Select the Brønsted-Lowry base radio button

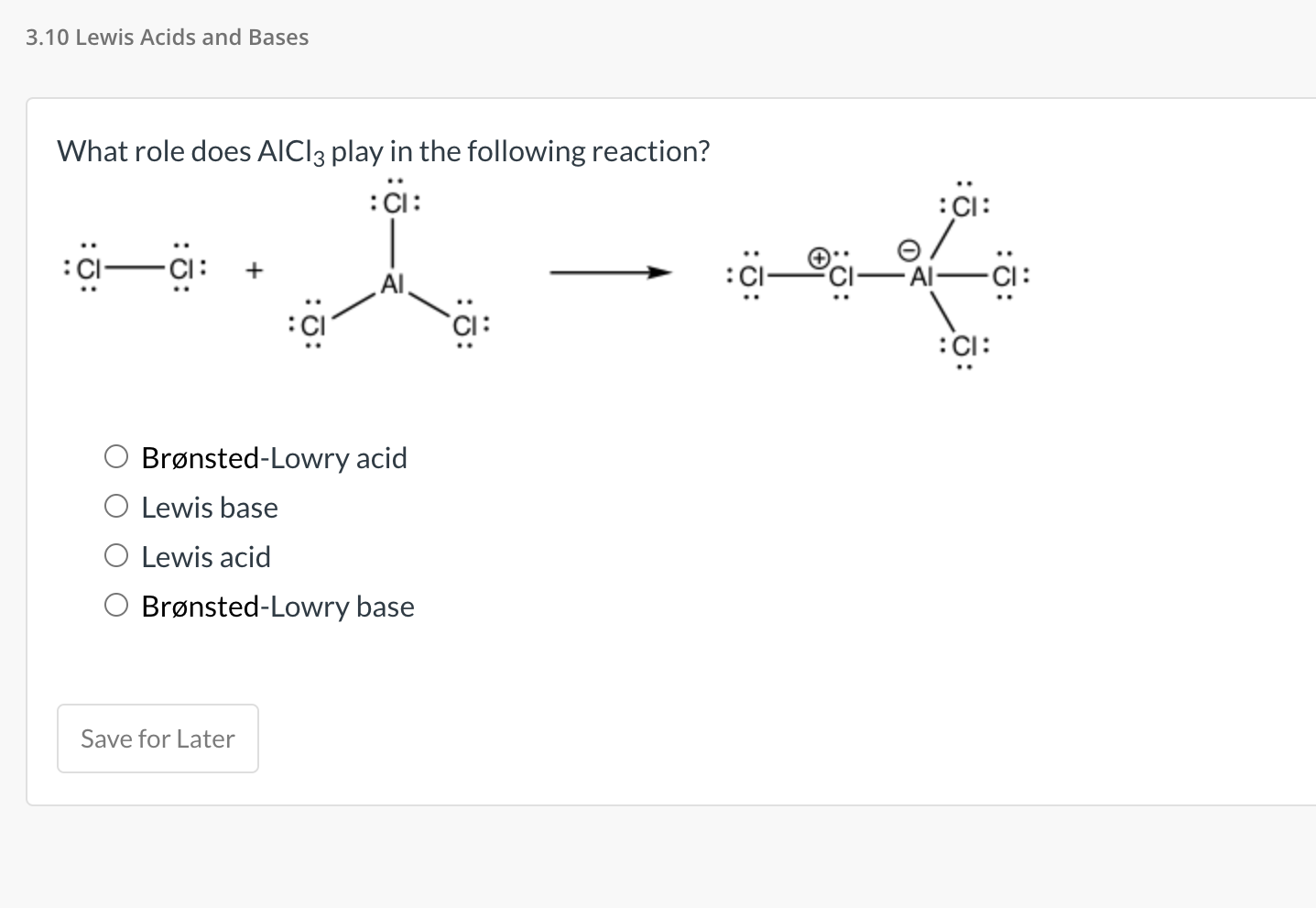(x=116, y=603)
